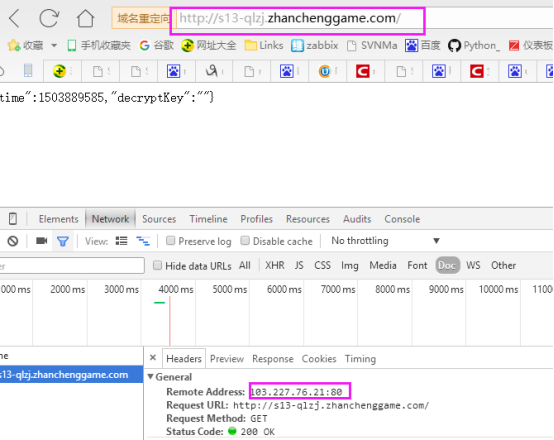Switch to the Elements panel
554x440 pixels.
[58, 219]
